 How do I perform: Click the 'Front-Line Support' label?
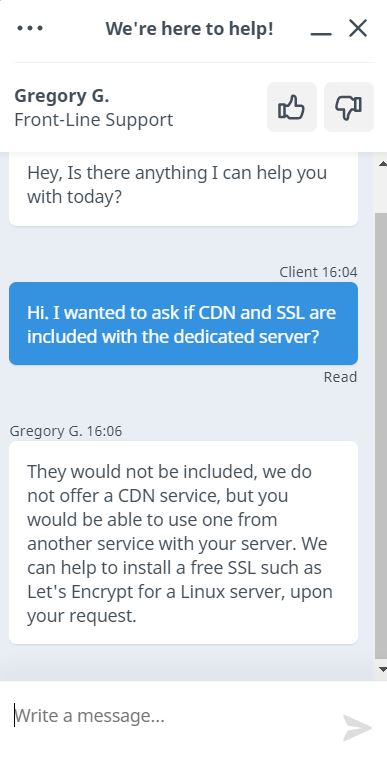94,119
